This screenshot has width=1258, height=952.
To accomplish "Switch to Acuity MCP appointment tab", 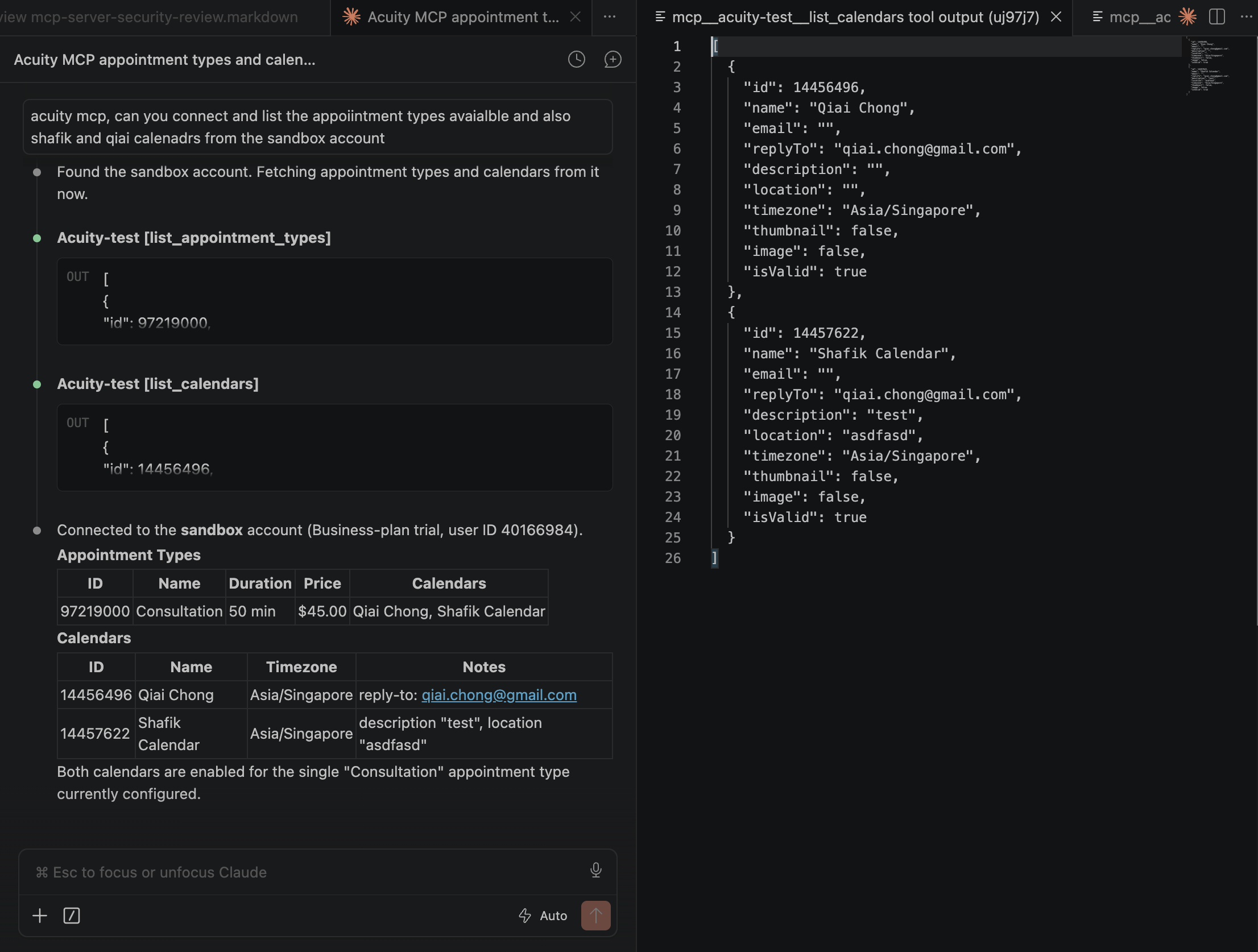I will [x=461, y=17].
